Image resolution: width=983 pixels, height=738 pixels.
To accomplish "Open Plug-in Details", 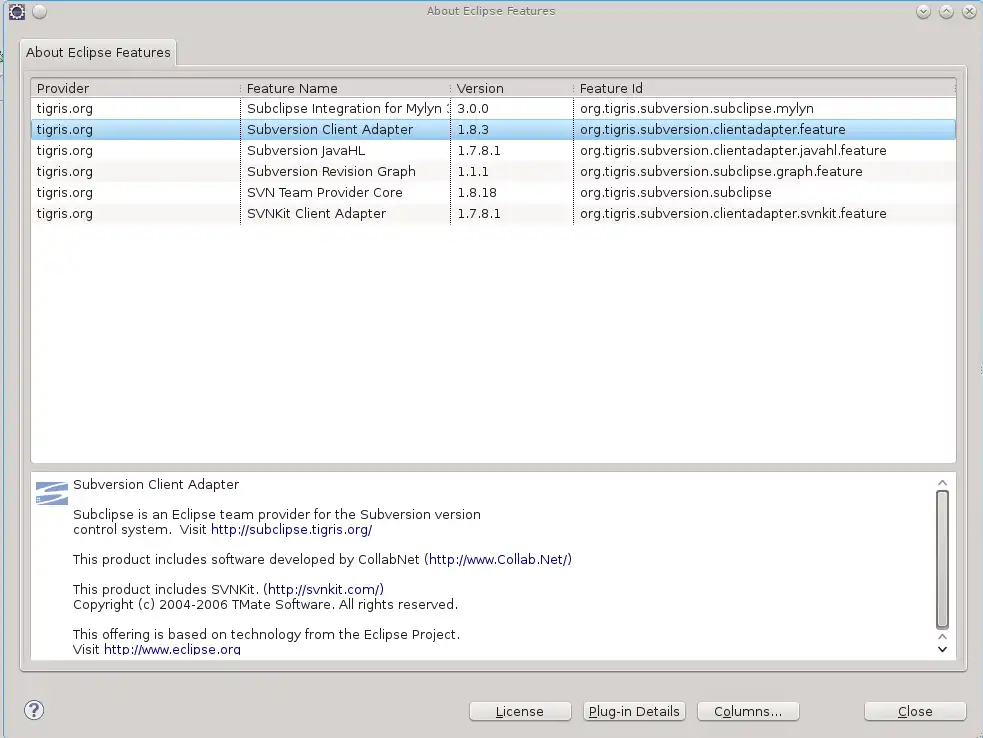I will click(x=634, y=711).
